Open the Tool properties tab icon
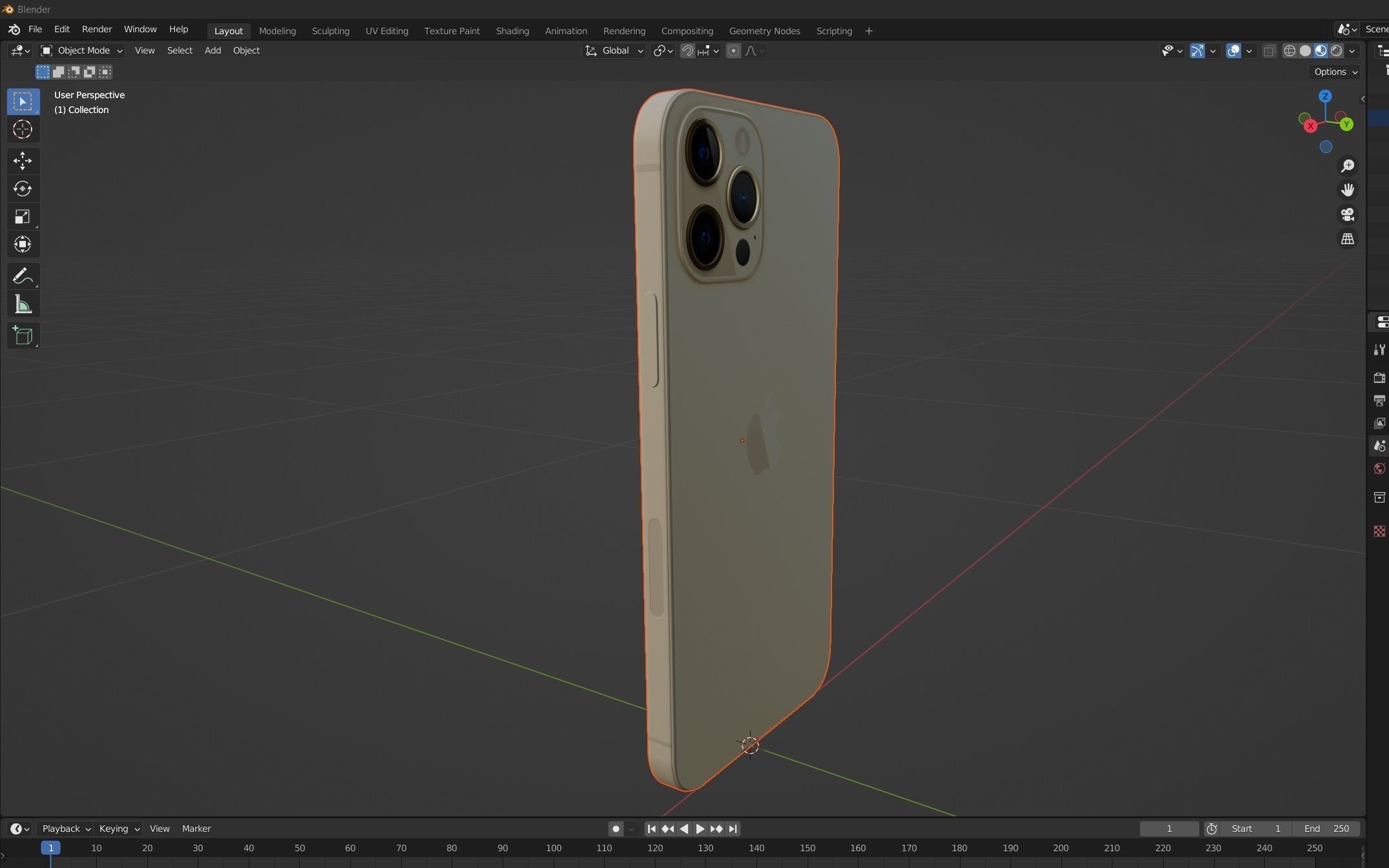This screenshot has width=1389, height=868. [1379, 349]
